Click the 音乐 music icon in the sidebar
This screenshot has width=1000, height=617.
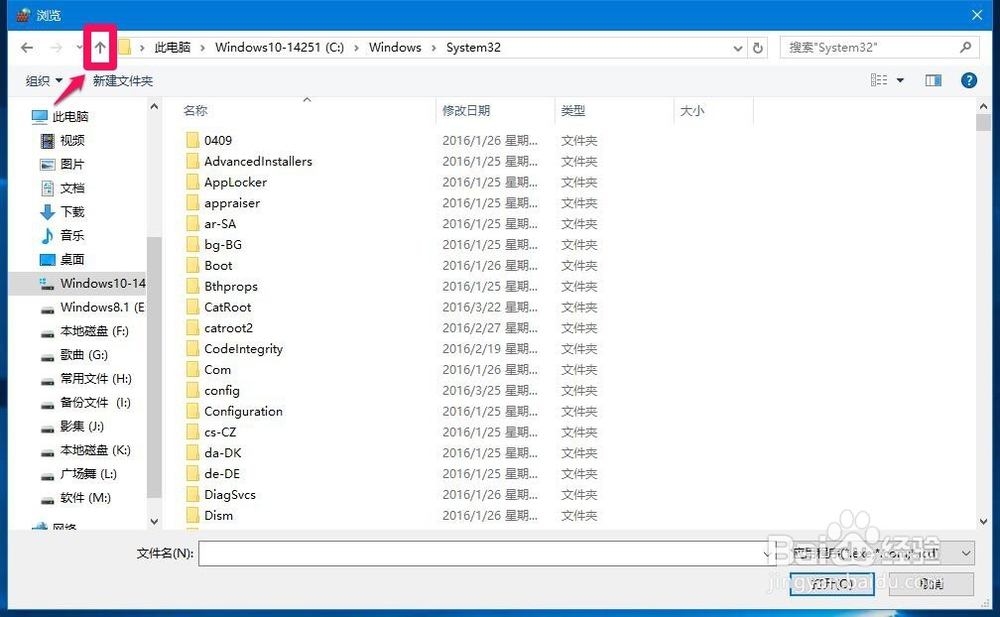47,235
